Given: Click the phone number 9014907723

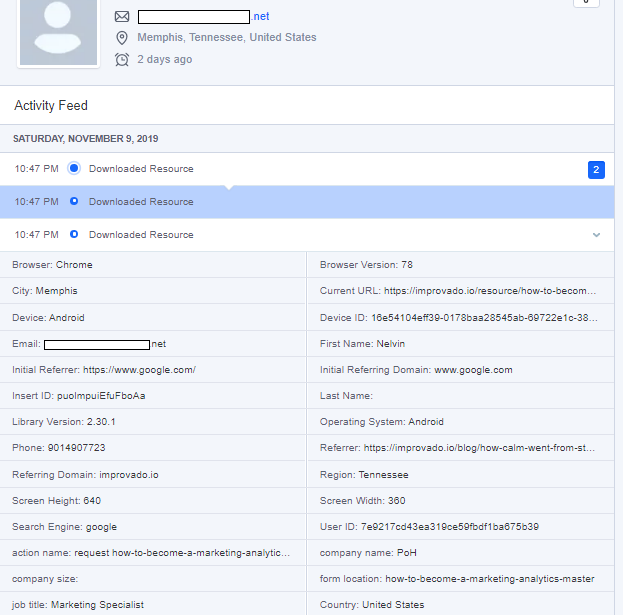Looking at the screenshot, I should click(72, 448).
